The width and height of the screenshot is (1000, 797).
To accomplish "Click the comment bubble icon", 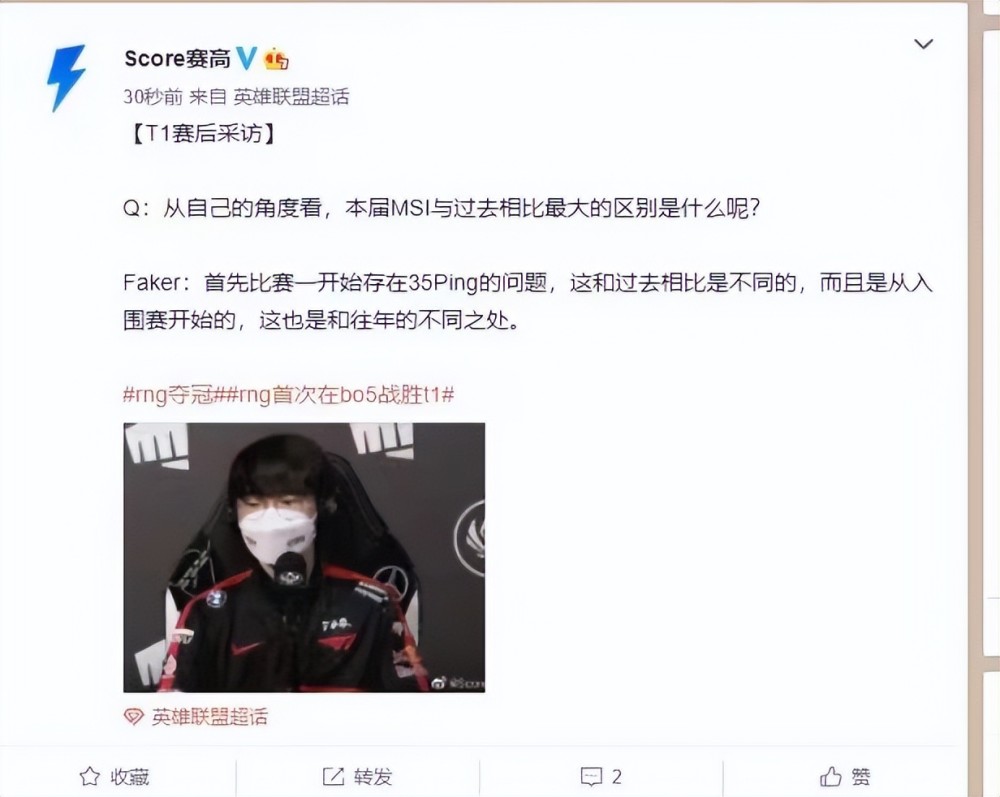I will [591, 777].
